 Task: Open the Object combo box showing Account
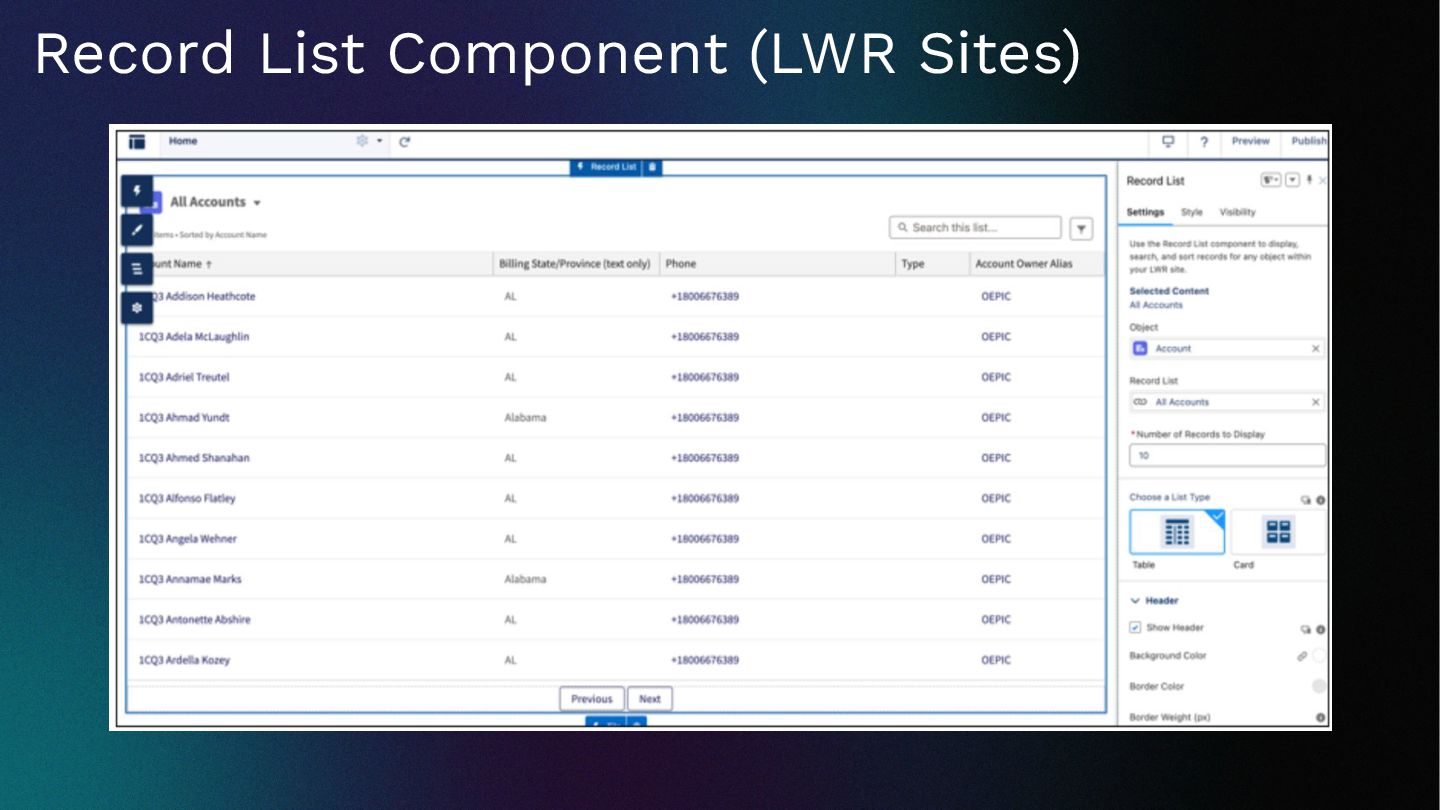[x=1228, y=349]
